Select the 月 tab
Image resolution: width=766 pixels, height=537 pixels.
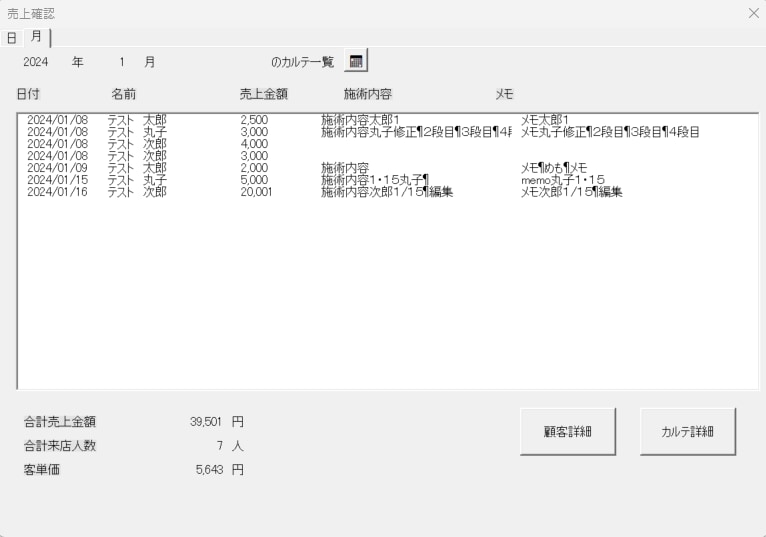[36, 36]
